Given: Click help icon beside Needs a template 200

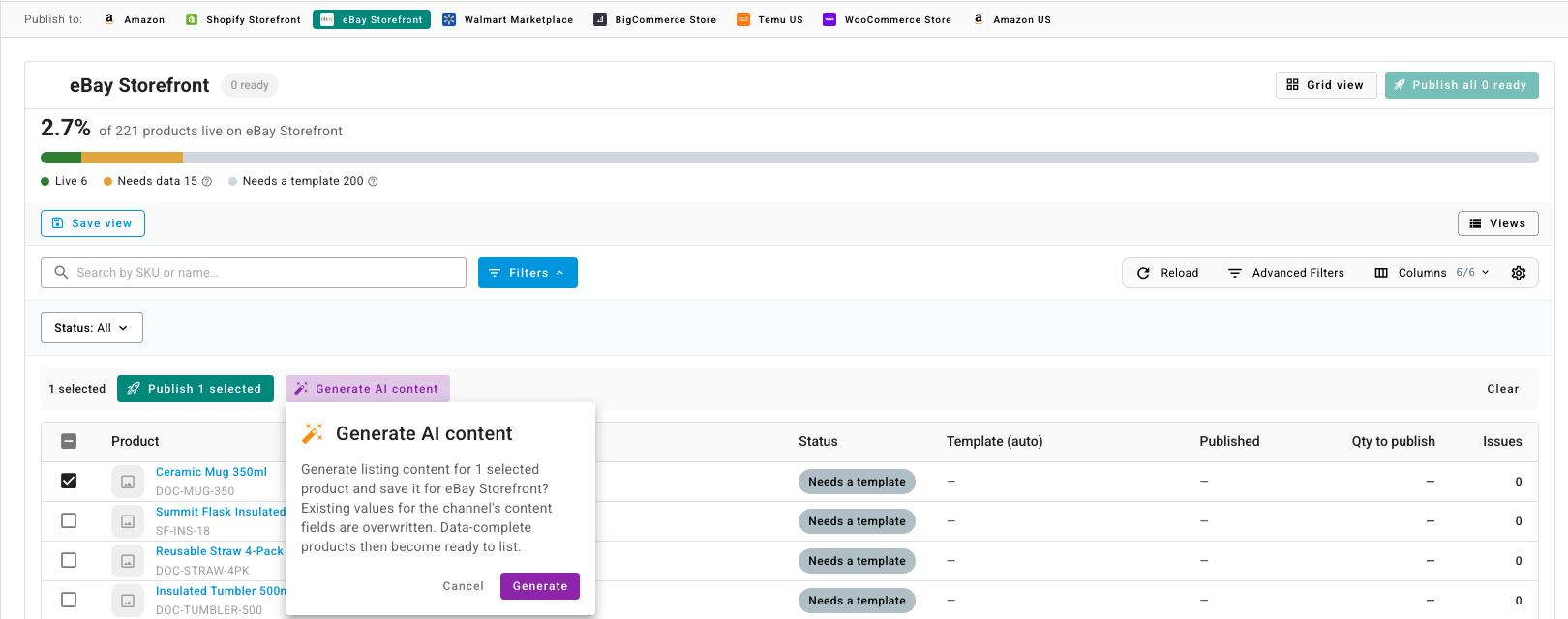Looking at the screenshot, I should pyautogui.click(x=373, y=182).
